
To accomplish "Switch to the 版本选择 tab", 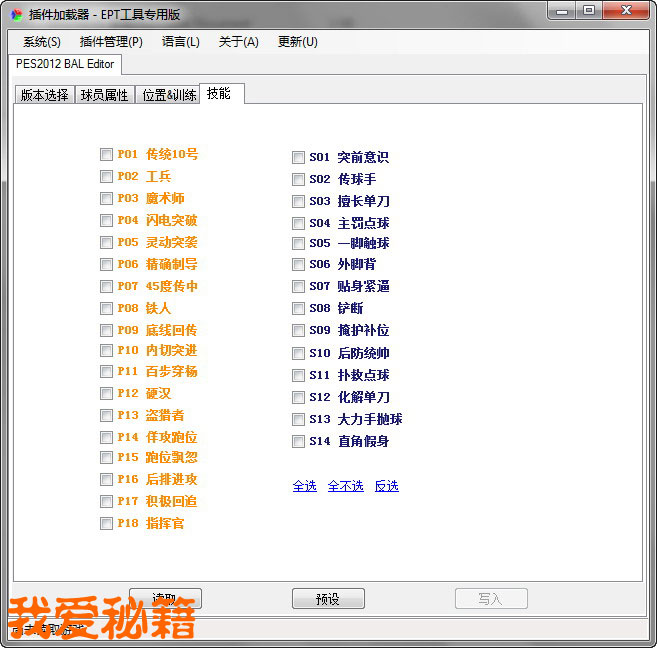I will [x=45, y=95].
